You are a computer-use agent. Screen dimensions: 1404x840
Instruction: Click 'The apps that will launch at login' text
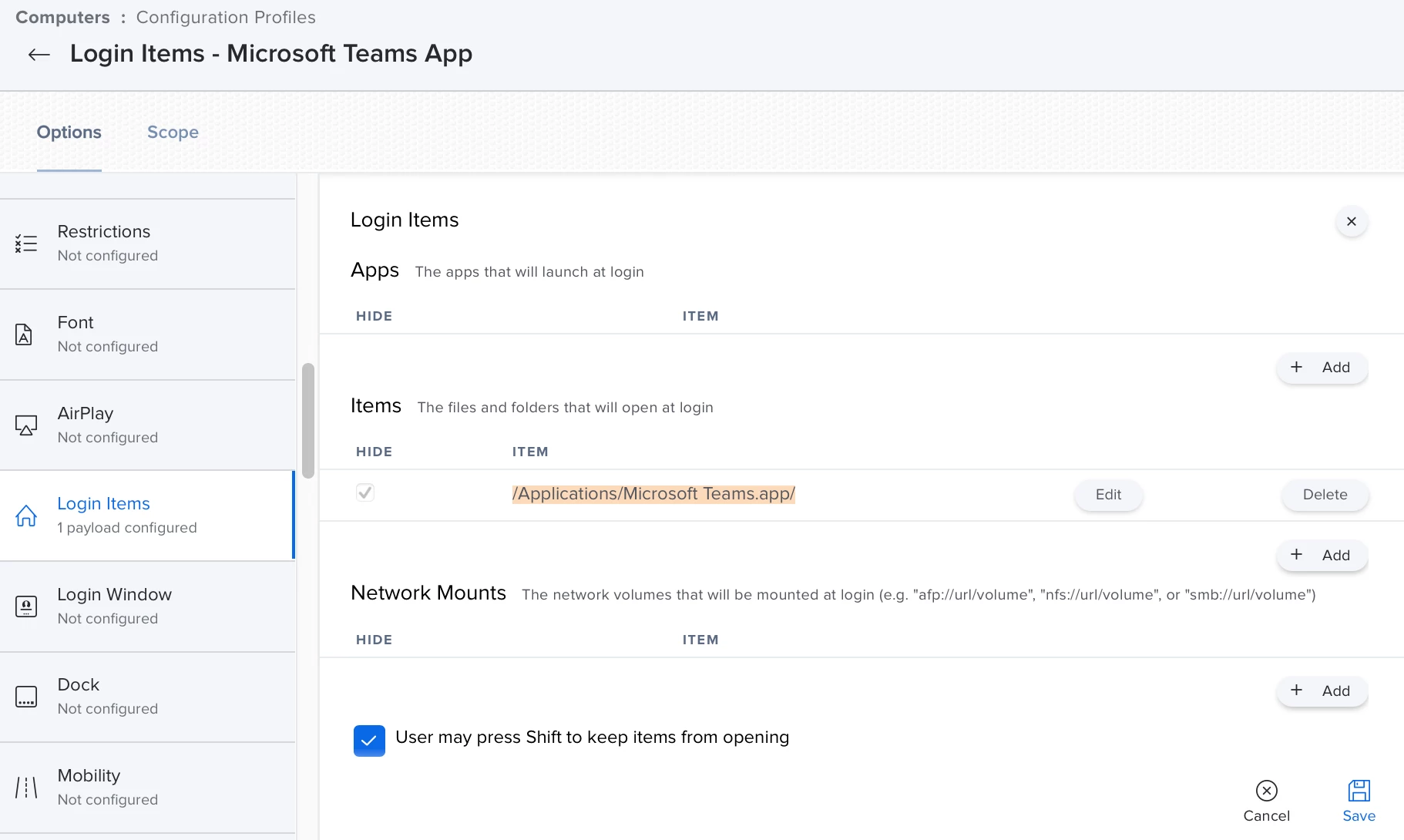[x=529, y=272]
